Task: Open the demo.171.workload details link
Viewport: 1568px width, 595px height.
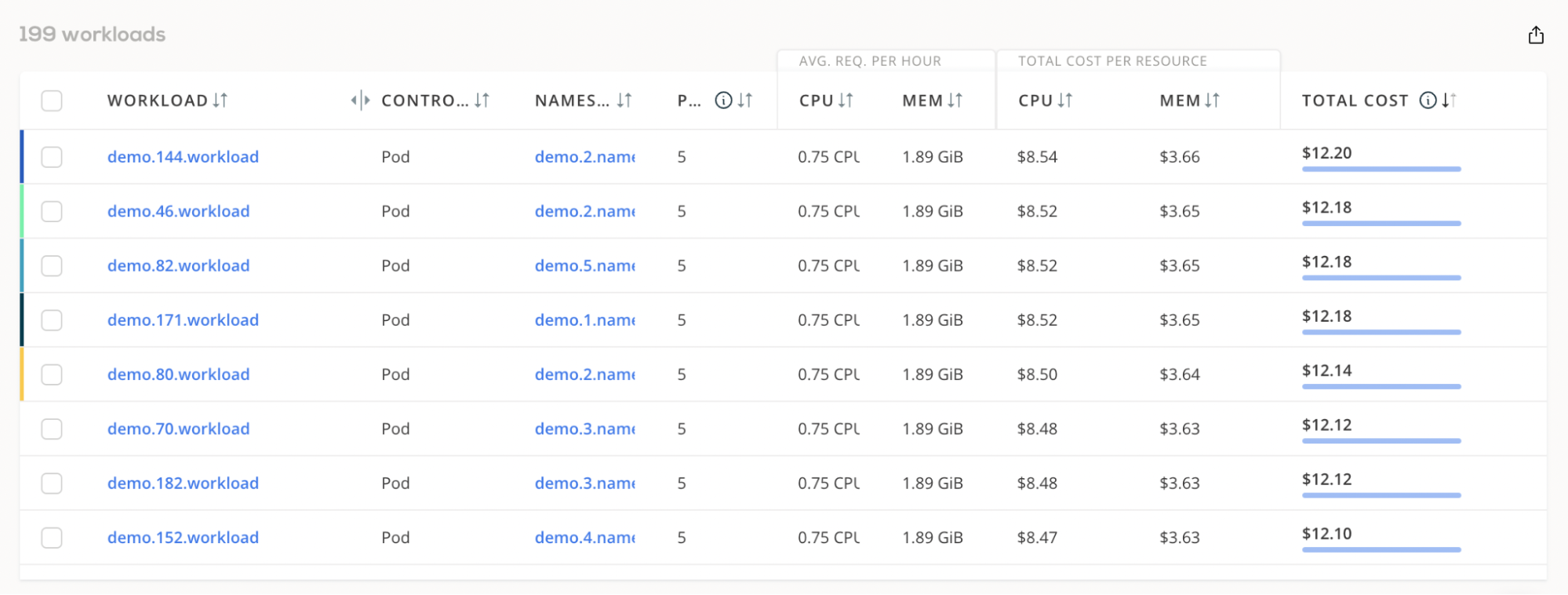Action: tap(183, 320)
